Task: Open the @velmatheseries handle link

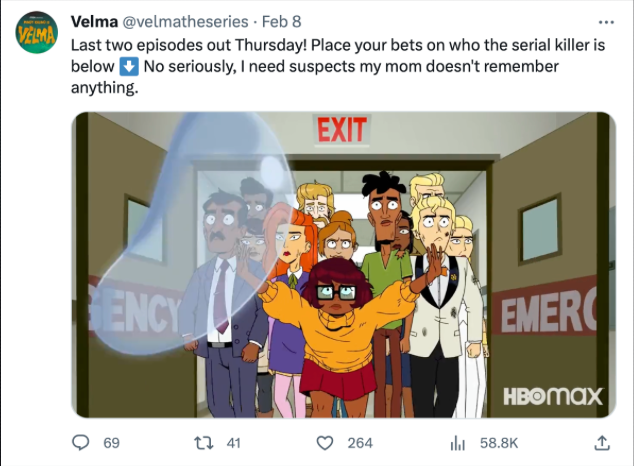Action: tap(185, 21)
